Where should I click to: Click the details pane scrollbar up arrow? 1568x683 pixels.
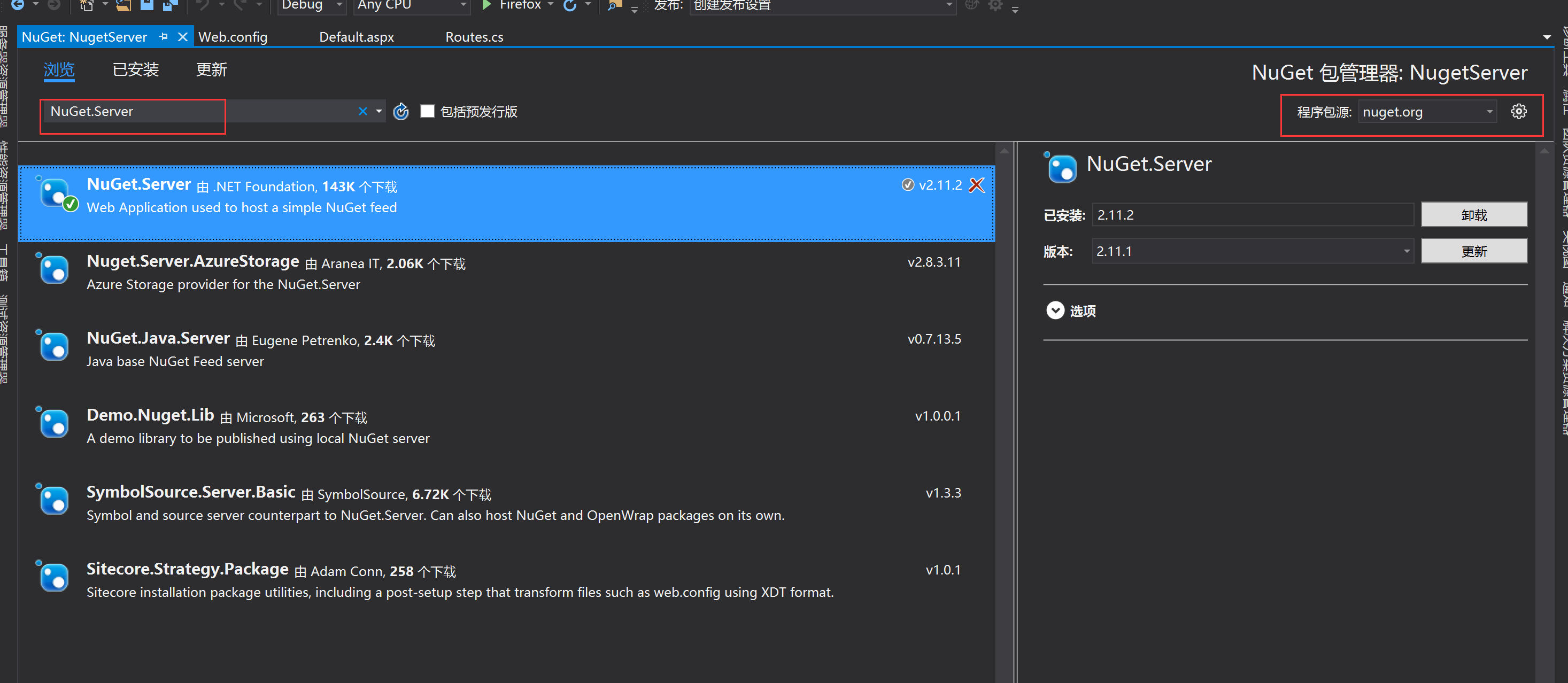click(1544, 150)
